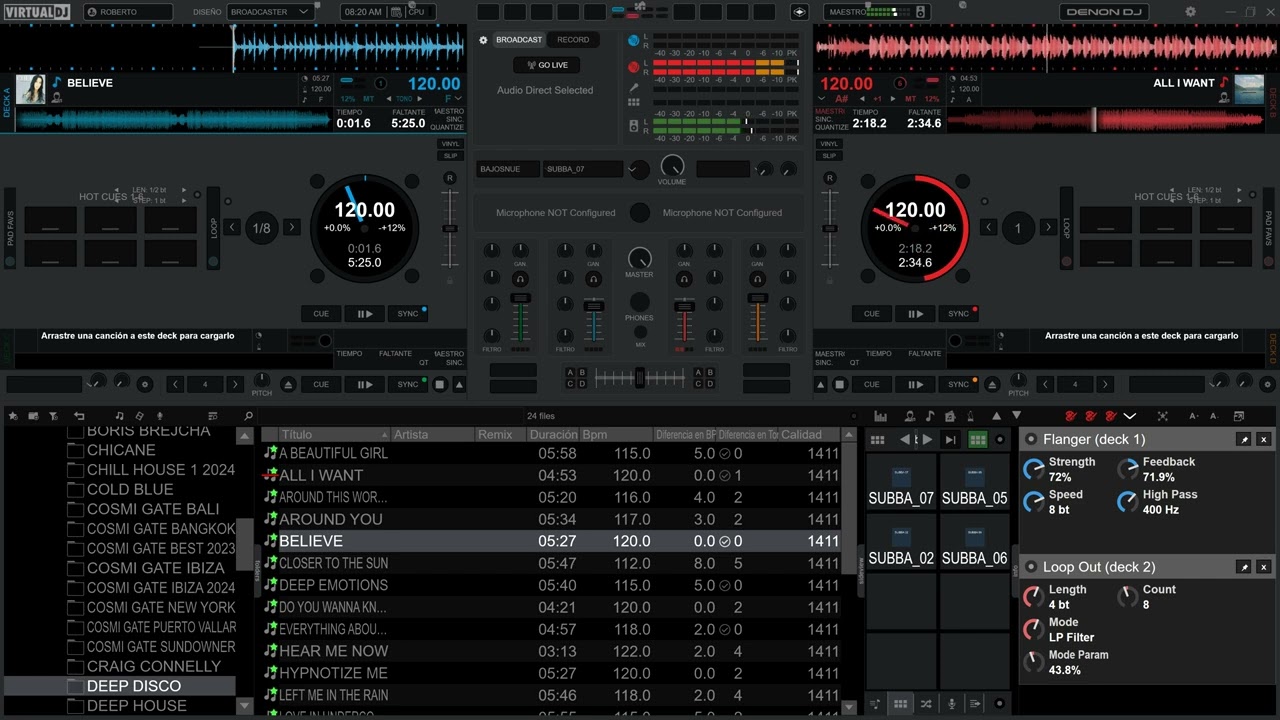Open the ROBERTO user login field
The image size is (1280, 720).
[128, 12]
